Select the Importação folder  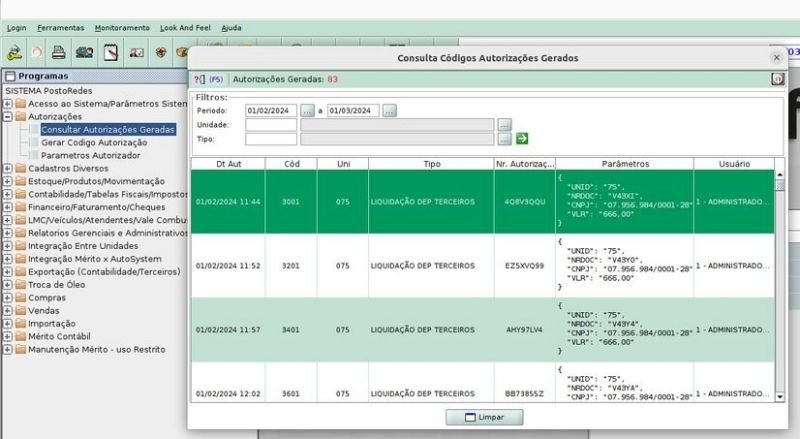pos(52,324)
